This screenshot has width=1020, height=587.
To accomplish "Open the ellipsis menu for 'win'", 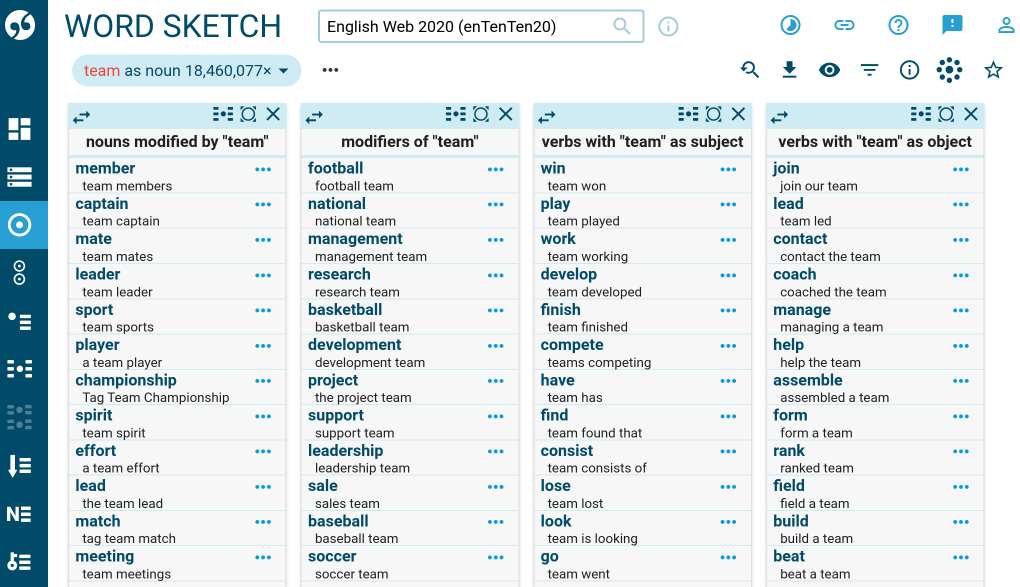I will 729,169.
